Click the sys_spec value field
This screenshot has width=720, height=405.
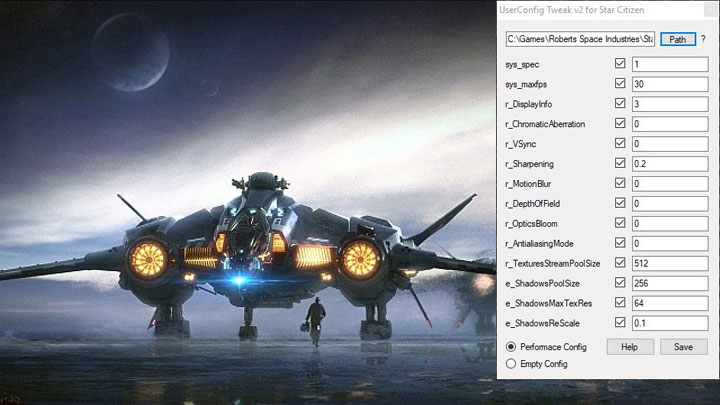[x=670, y=64]
